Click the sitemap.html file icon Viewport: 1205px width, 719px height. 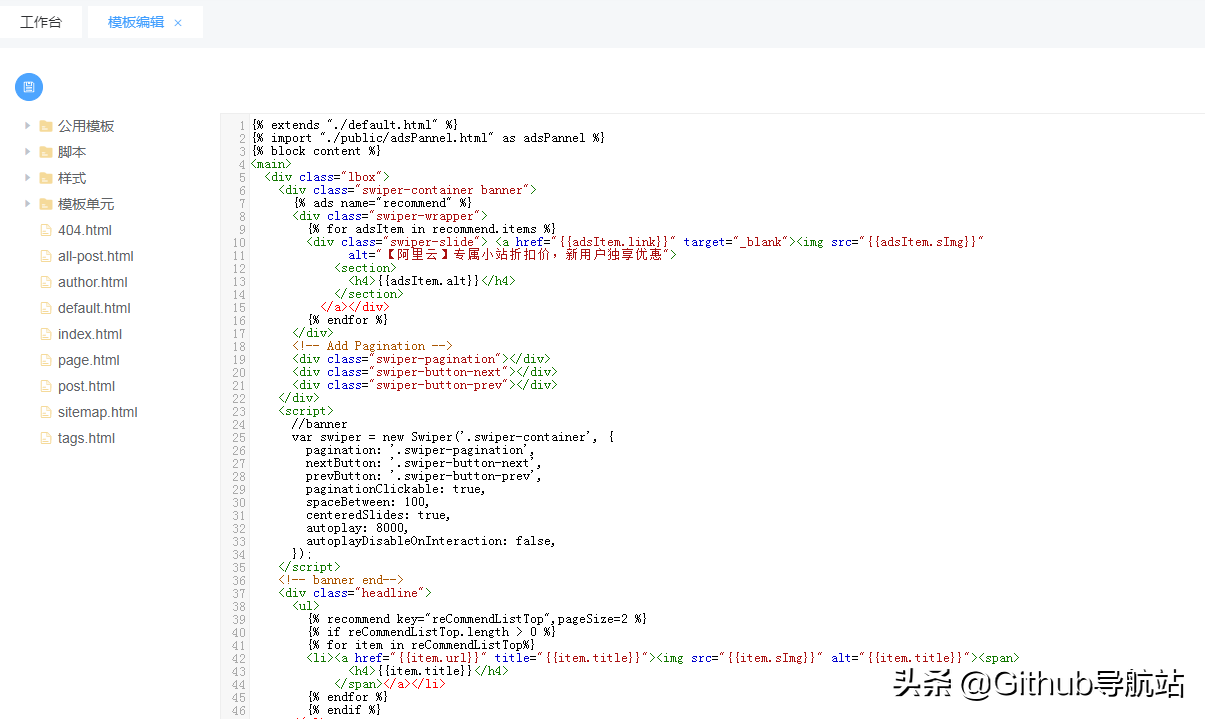(45, 412)
